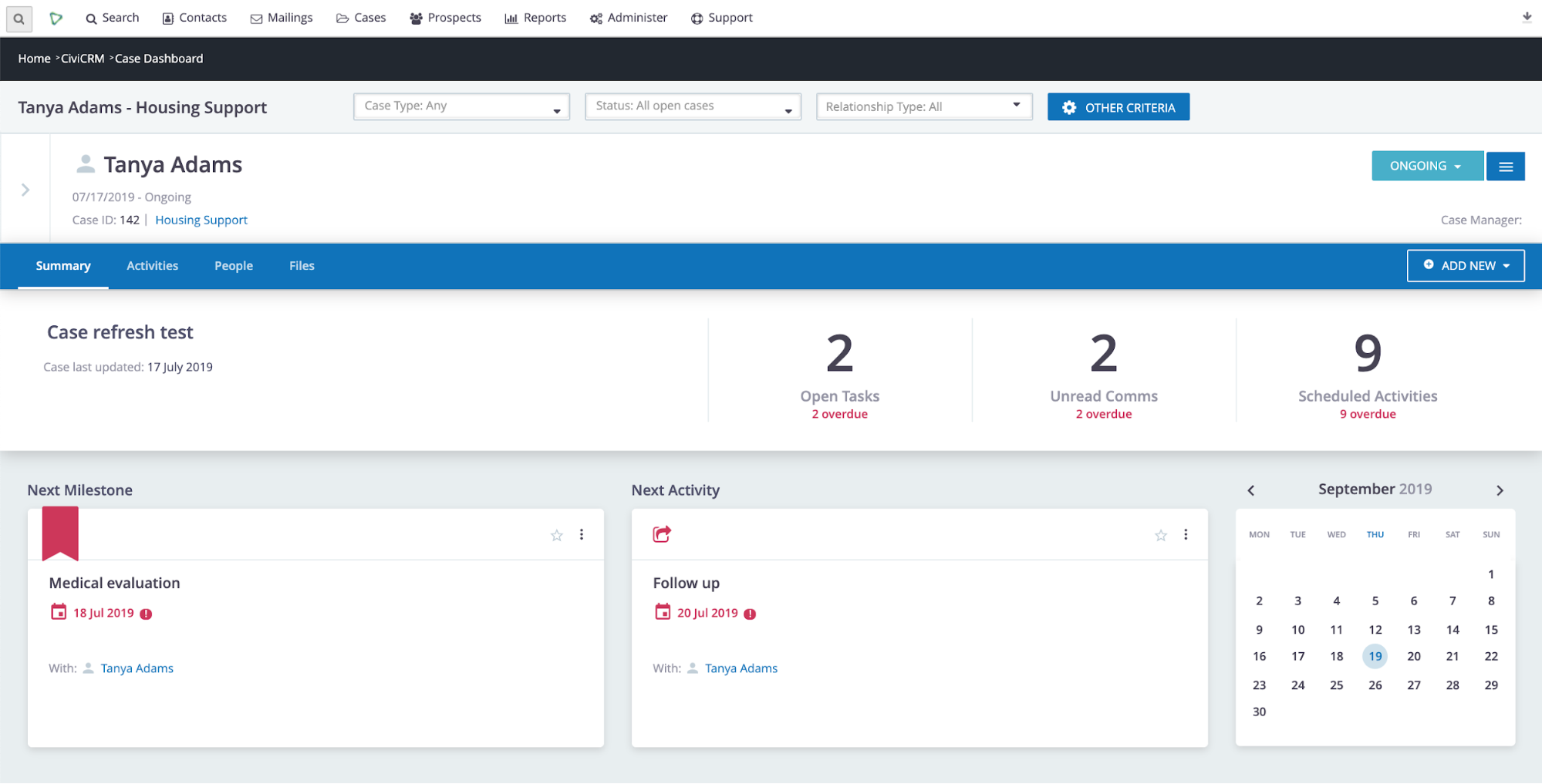Click the Medical evaluation title
Image resolution: width=1542 pixels, height=784 pixels.
pyautogui.click(x=114, y=584)
